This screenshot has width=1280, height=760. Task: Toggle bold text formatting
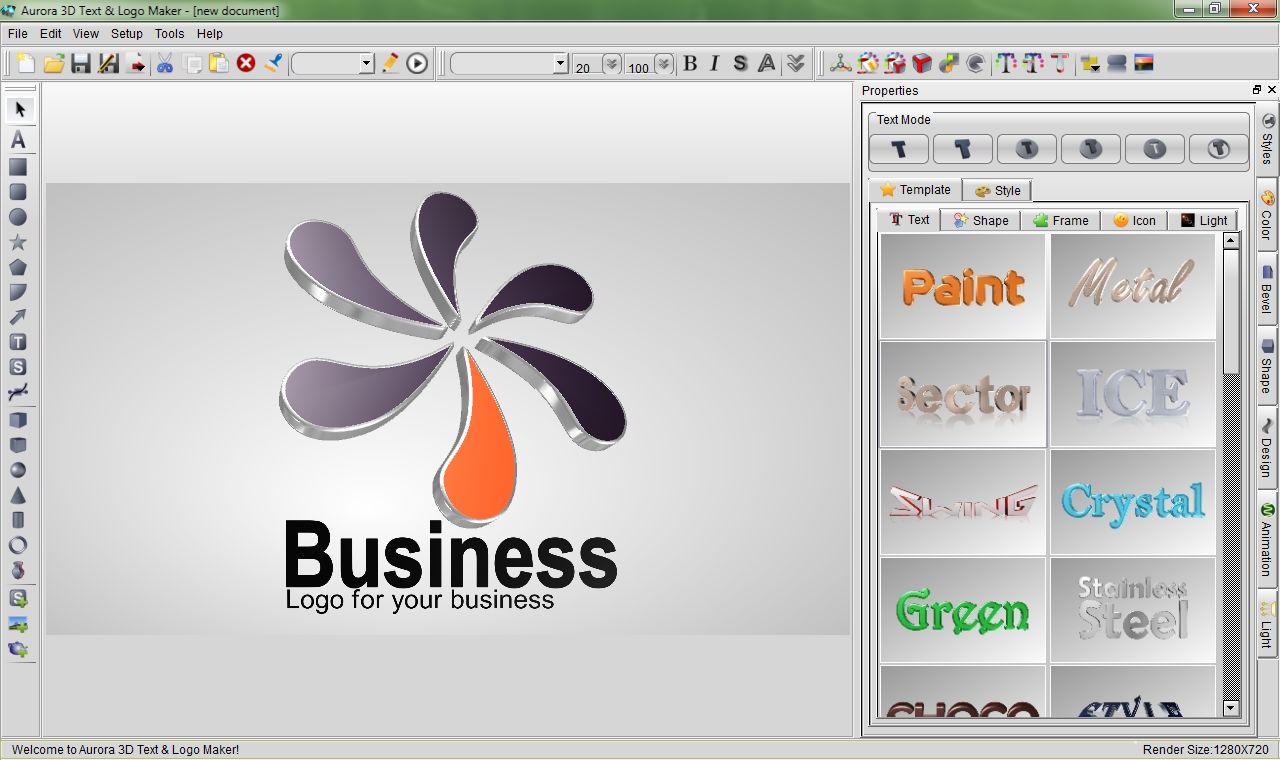pyautogui.click(x=690, y=64)
